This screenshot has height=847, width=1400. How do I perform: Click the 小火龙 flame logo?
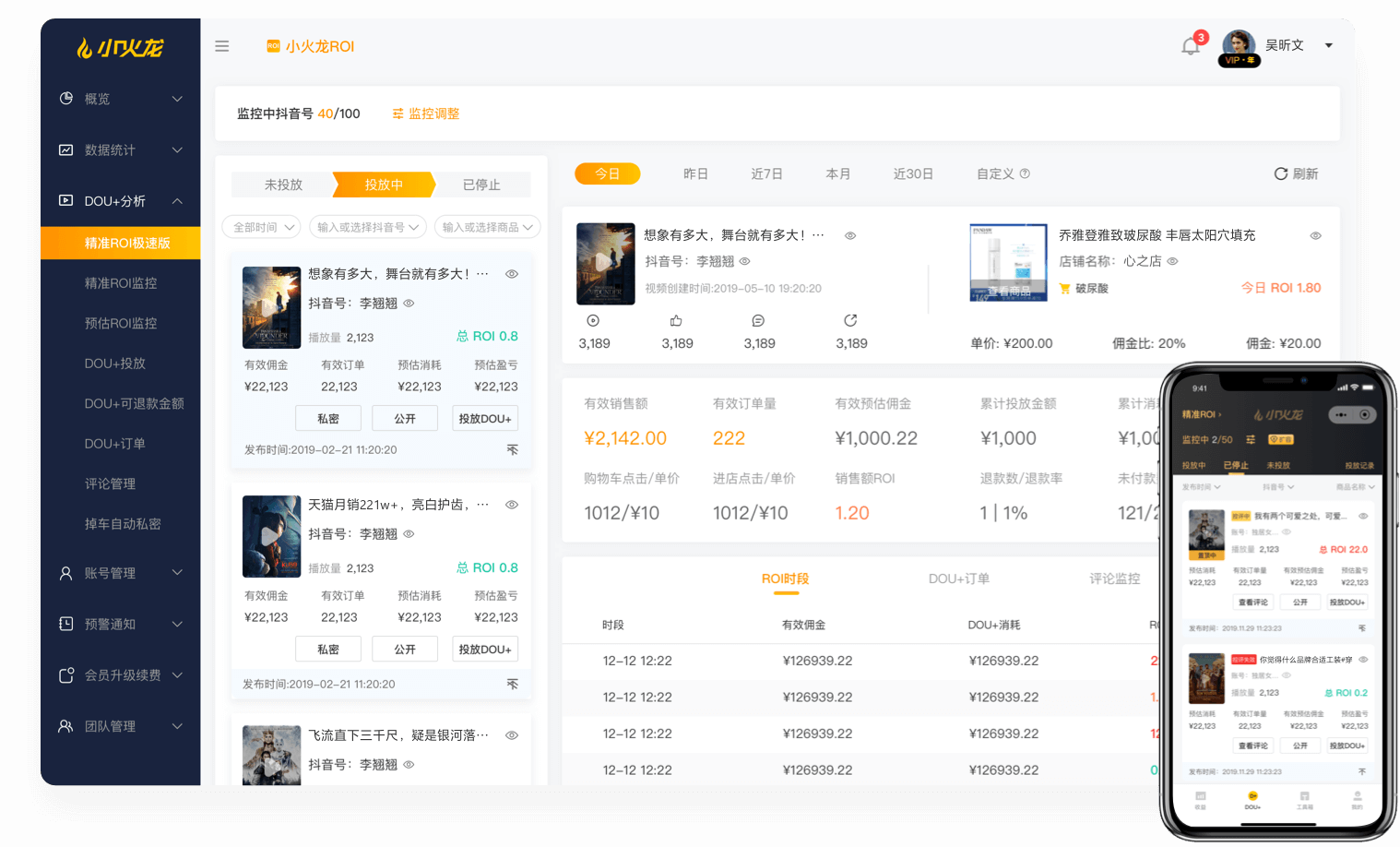point(120,47)
